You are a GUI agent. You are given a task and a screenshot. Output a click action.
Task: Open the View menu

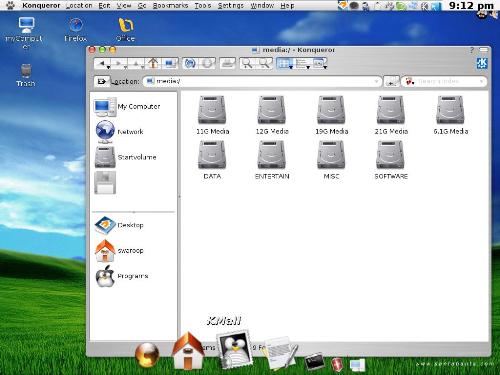click(124, 5)
